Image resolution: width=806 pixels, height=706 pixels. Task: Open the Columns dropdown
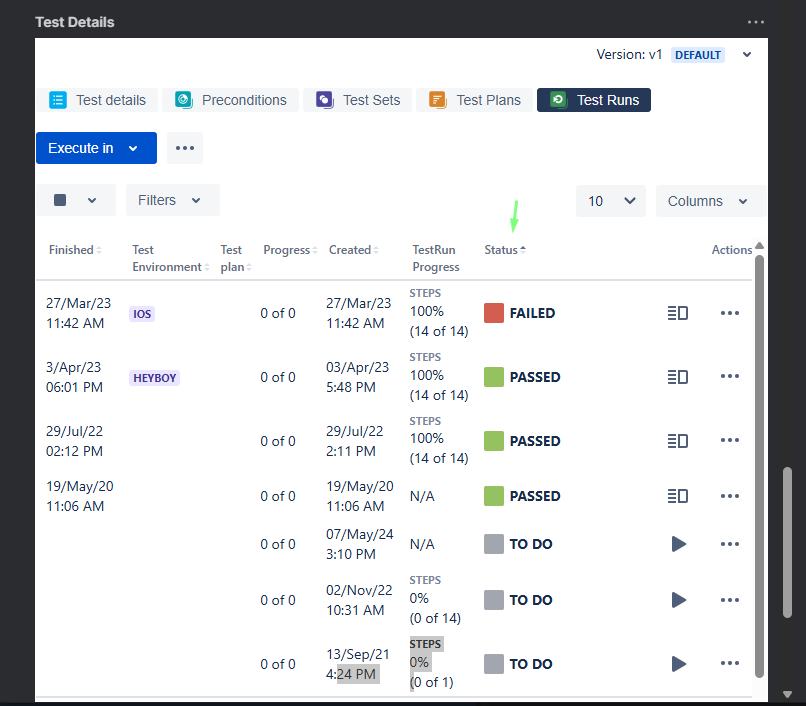point(708,201)
